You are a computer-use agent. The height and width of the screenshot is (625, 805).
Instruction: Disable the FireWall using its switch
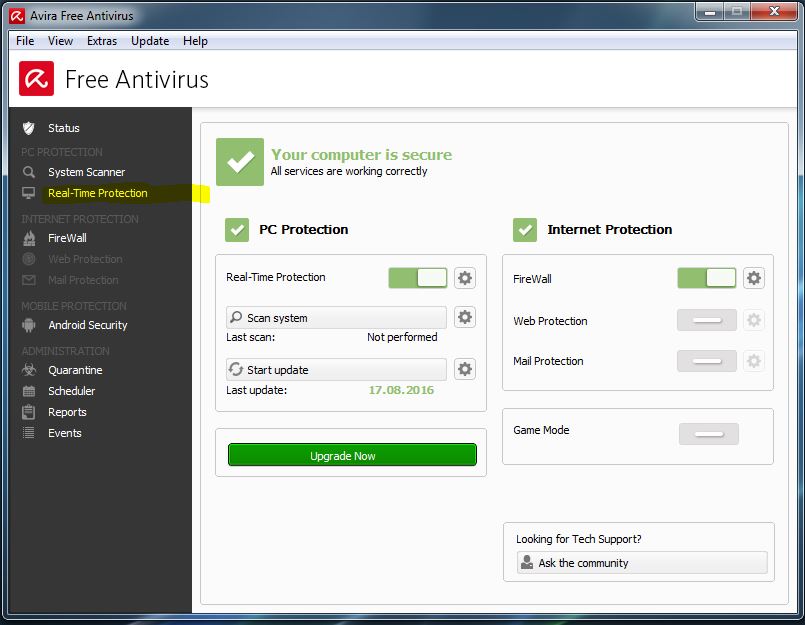[x=706, y=278]
